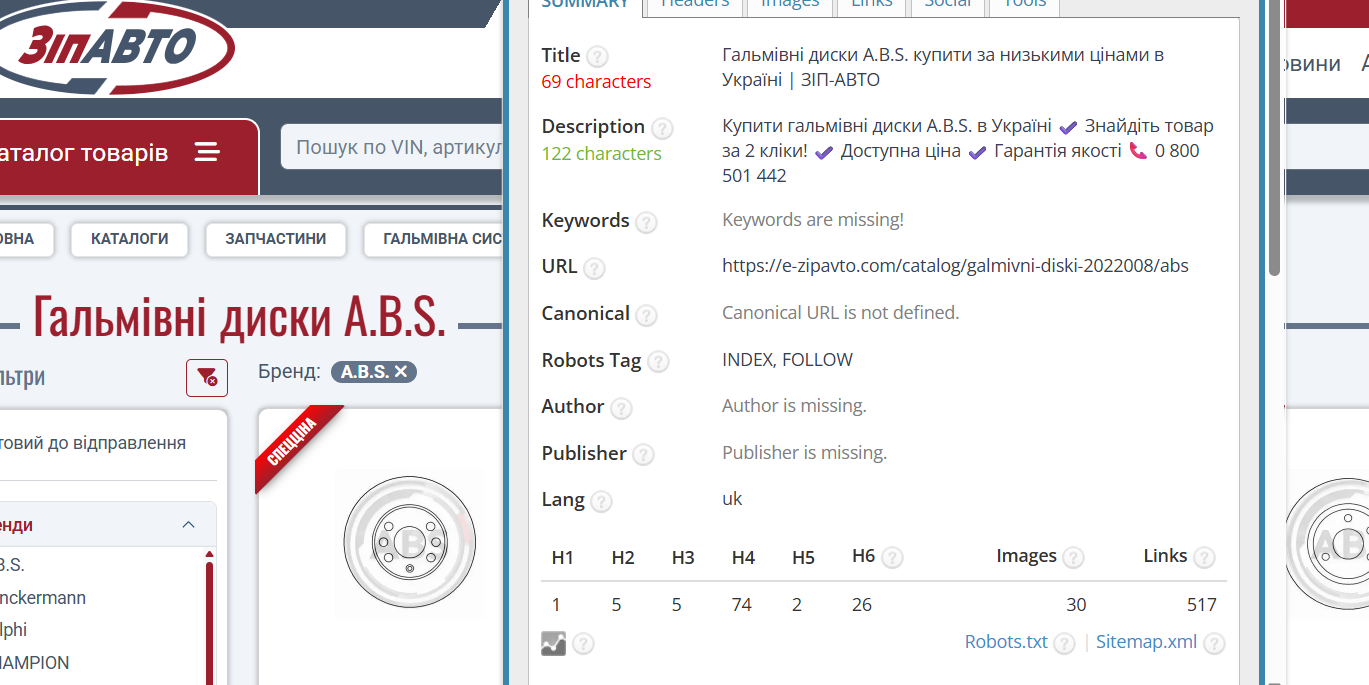Click help icon next to Sitemap.xml

(x=1214, y=643)
